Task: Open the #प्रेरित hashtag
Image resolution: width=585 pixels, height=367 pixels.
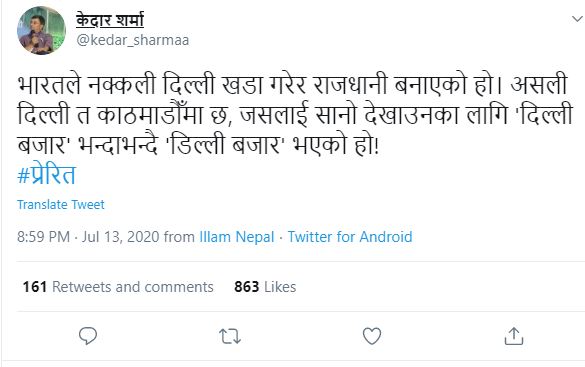Action: pyautogui.click(x=47, y=174)
